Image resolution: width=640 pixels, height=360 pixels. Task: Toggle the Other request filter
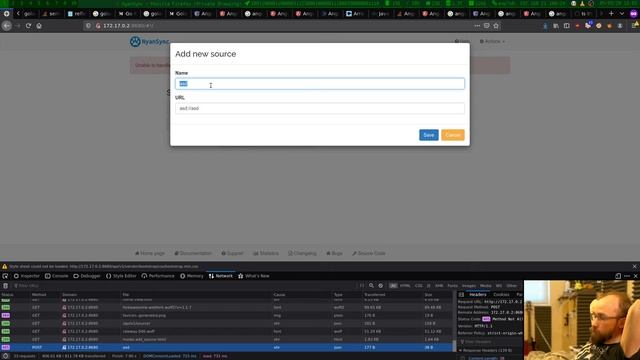point(511,286)
